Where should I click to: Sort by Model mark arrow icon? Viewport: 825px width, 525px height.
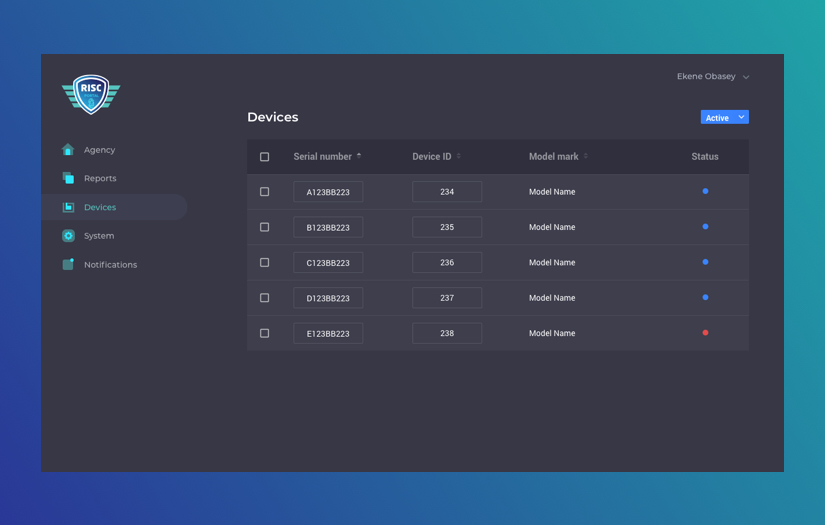tap(586, 156)
